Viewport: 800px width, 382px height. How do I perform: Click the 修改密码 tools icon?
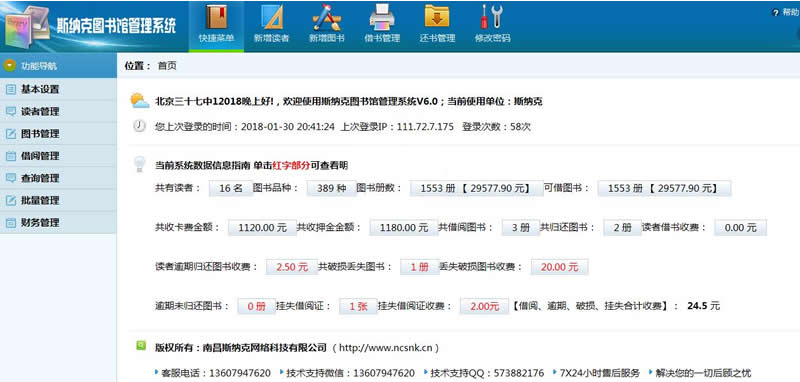coord(492,17)
